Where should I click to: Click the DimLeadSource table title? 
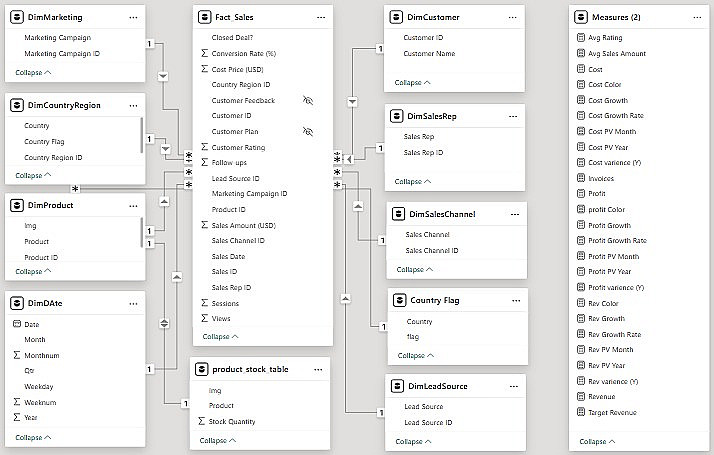click(440, 385)
